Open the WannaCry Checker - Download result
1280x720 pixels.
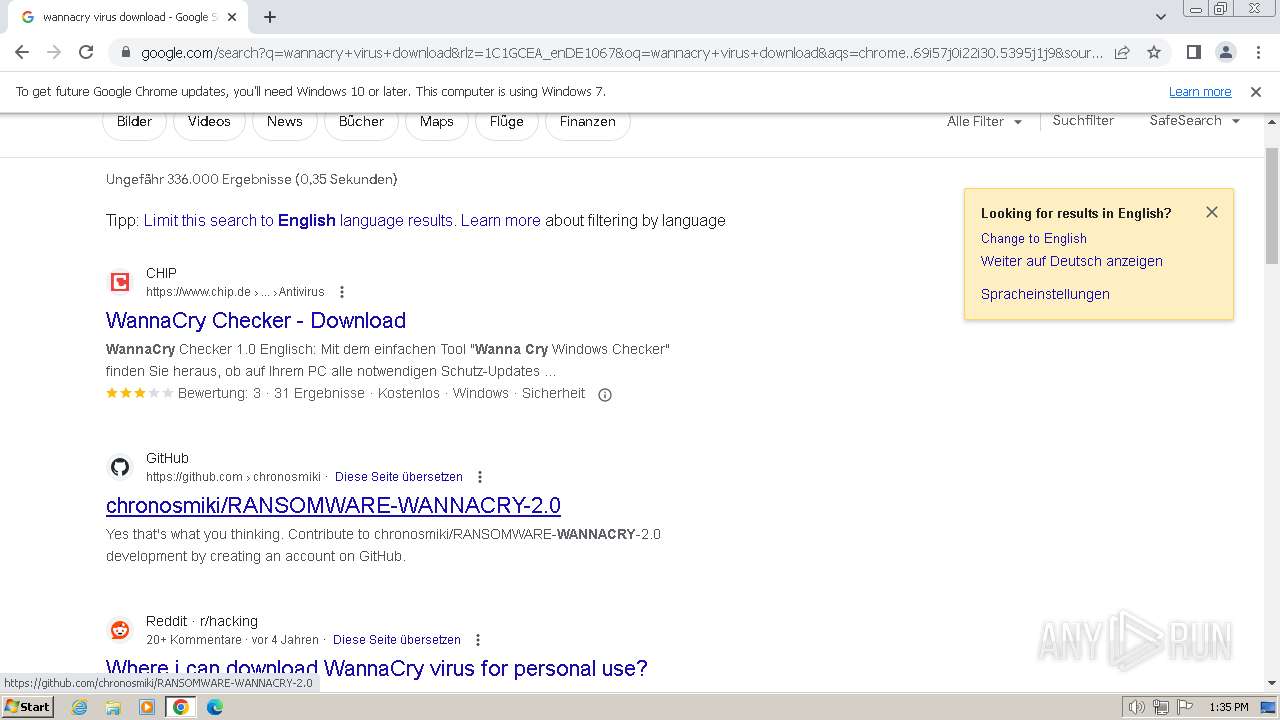(x=256, y=320)
